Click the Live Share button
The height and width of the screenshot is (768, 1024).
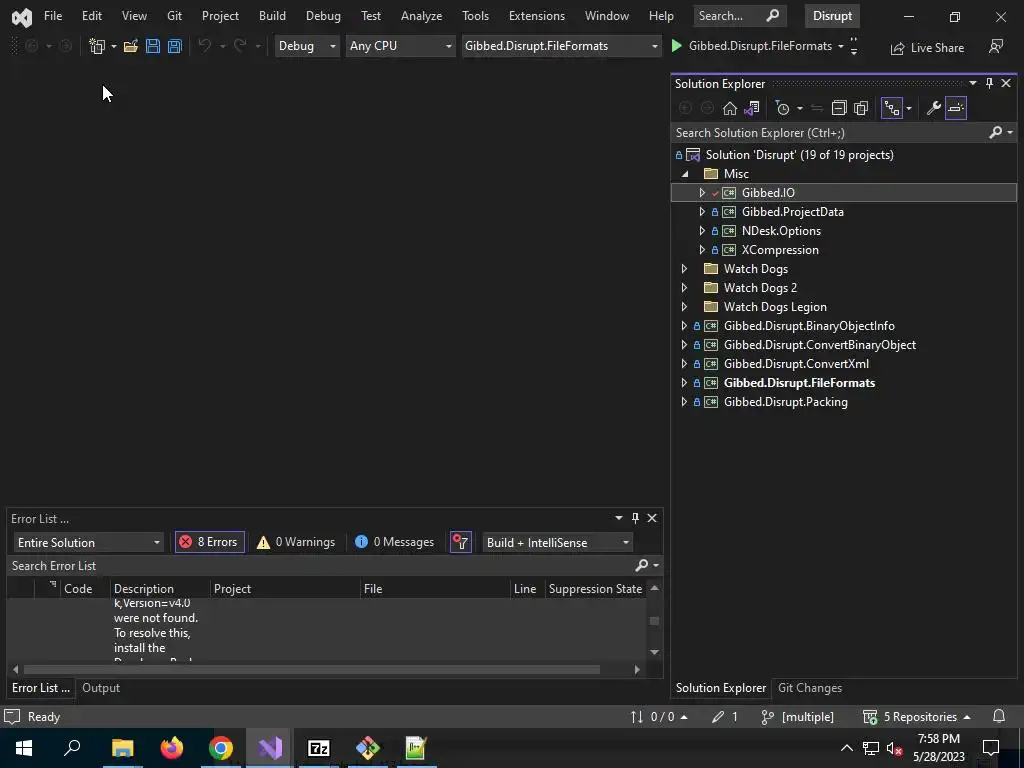coord(927,48)
